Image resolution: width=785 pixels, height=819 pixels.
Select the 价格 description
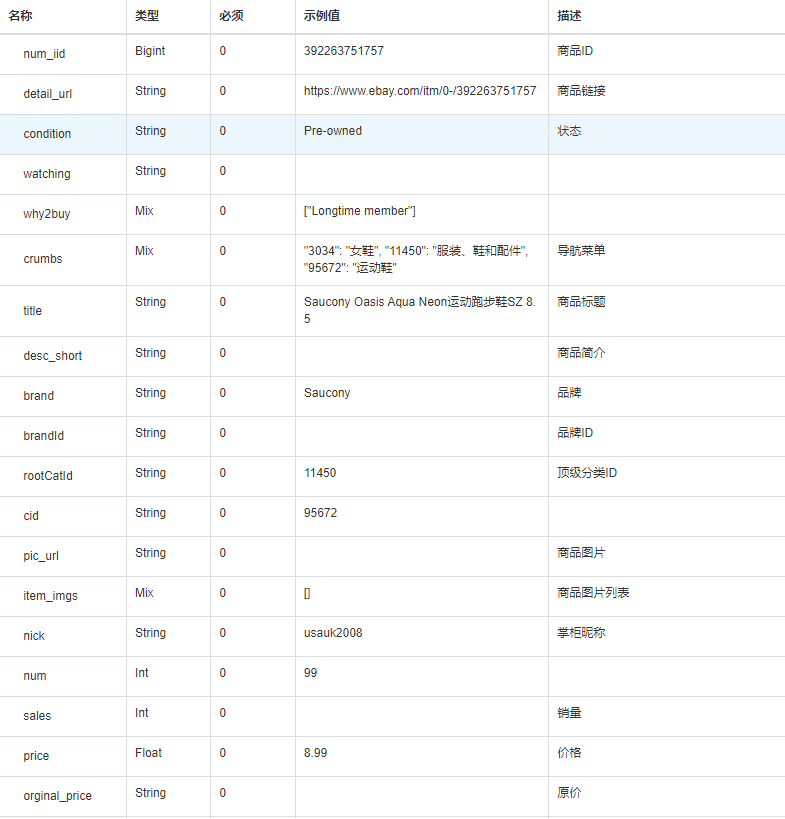click(x=569, y=753)
